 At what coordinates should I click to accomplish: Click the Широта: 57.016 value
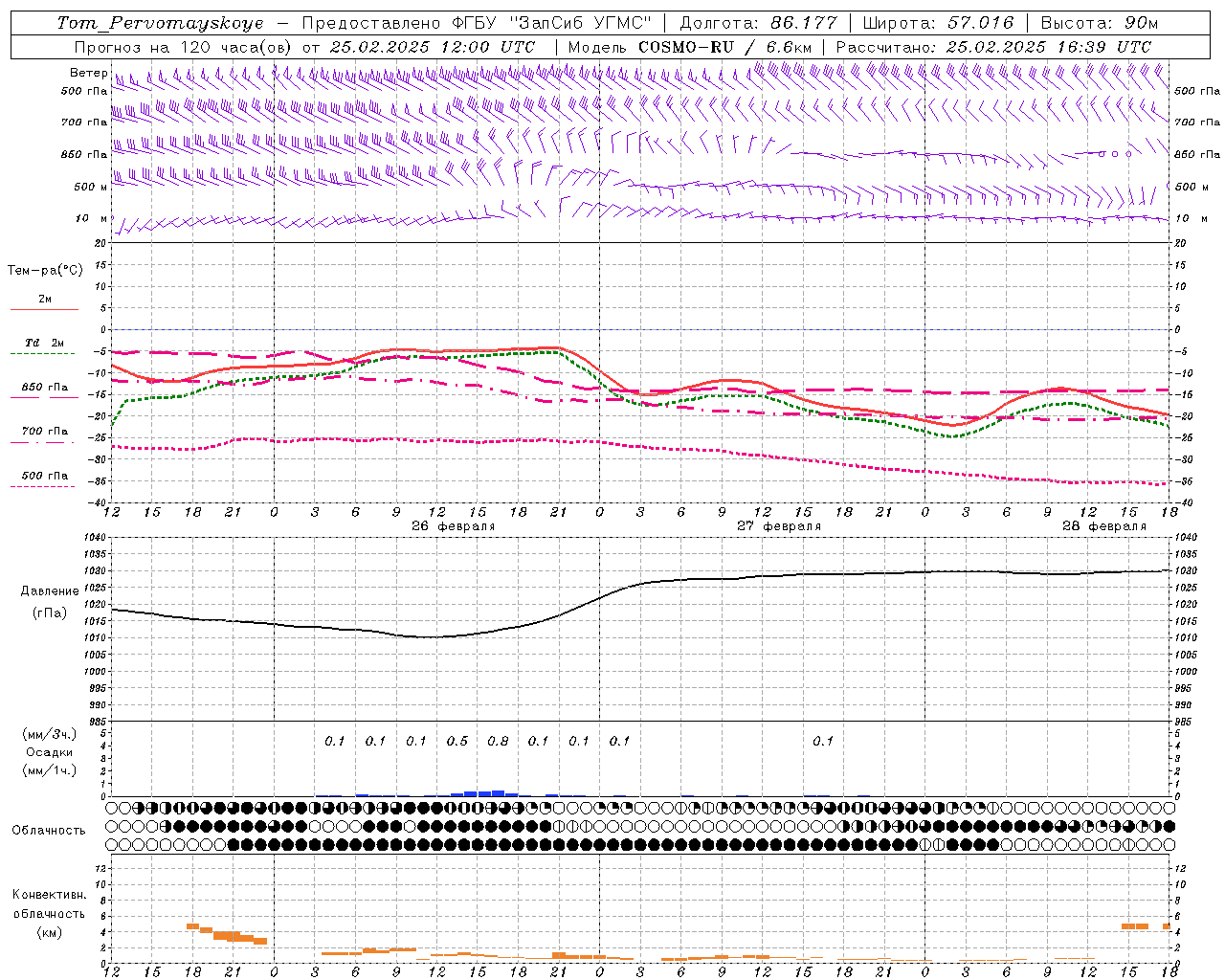point(938,23)
